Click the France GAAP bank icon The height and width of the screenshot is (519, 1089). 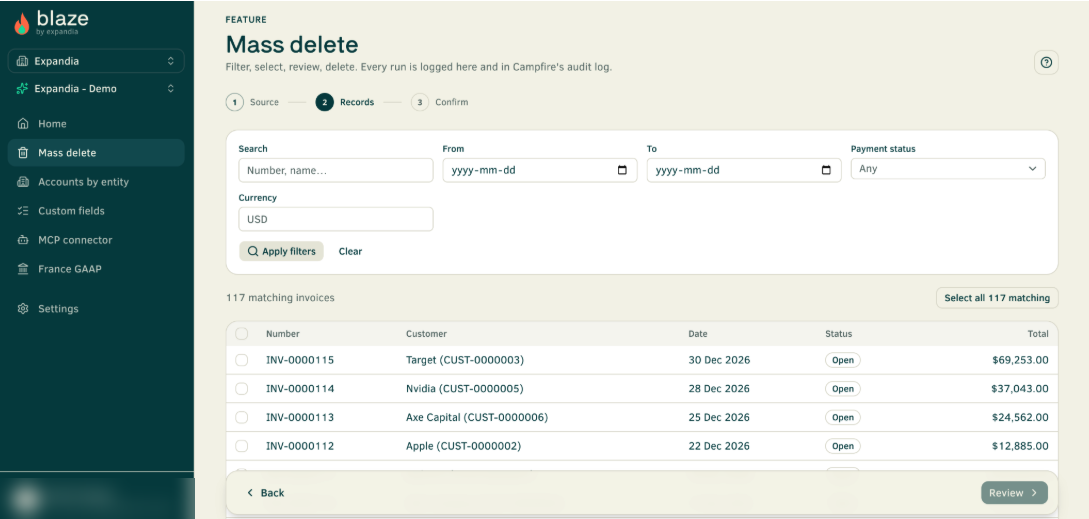point(23,269)
